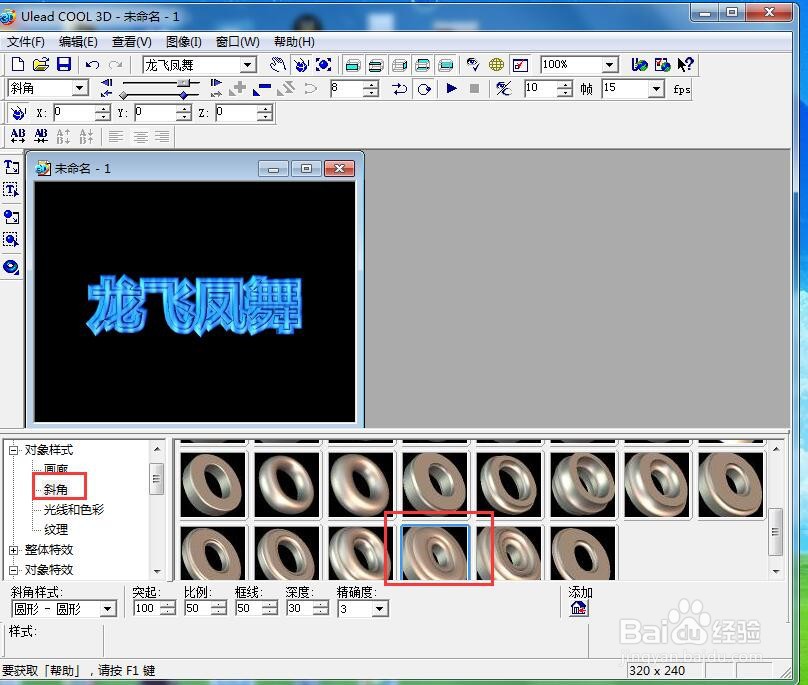Increase the 比例 value with up stepper
Image resolution: width=808 pixels, height=685 pixels.
pyautogui.click(x=219, y=605)
